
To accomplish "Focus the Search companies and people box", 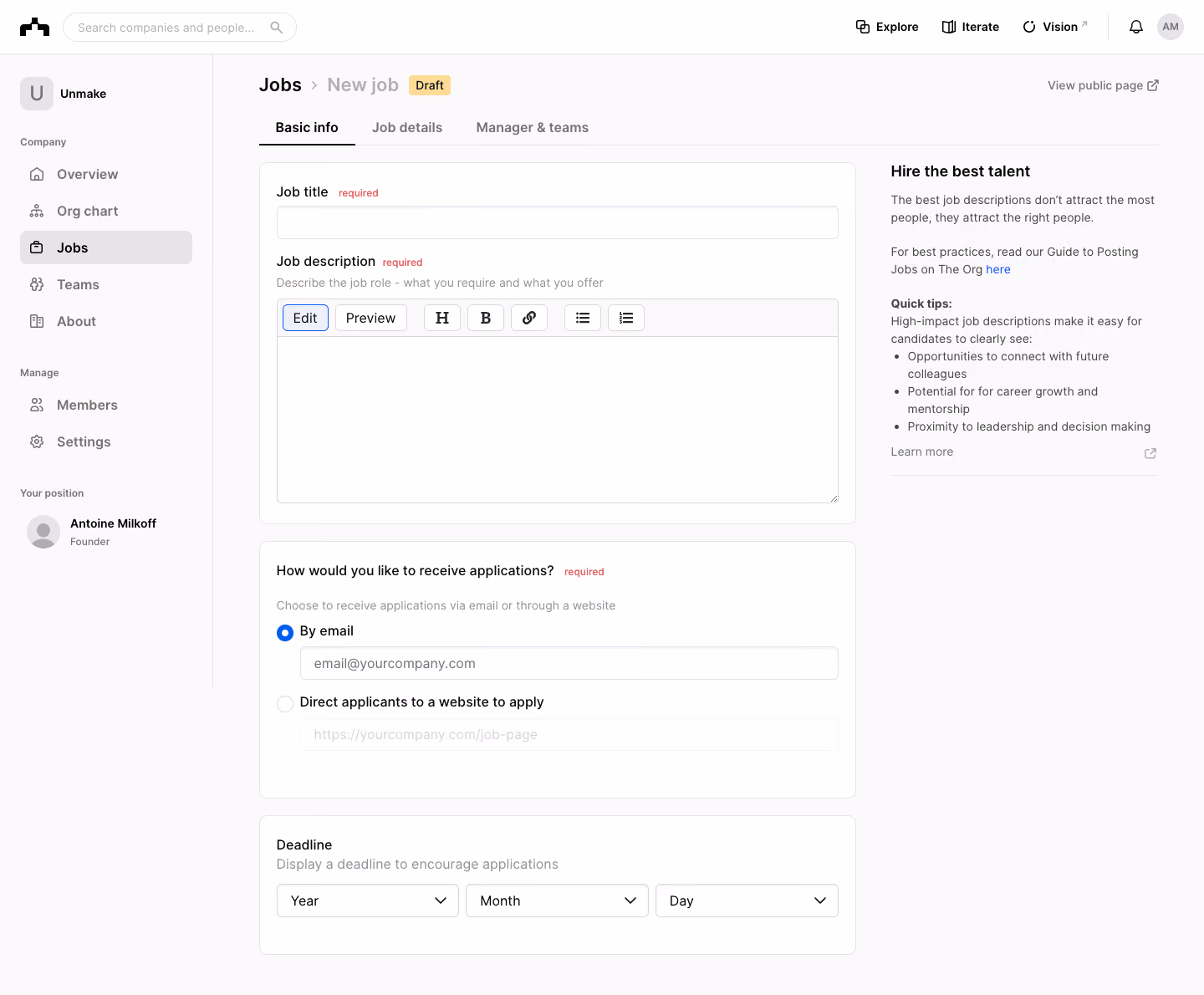I will 180,28.
